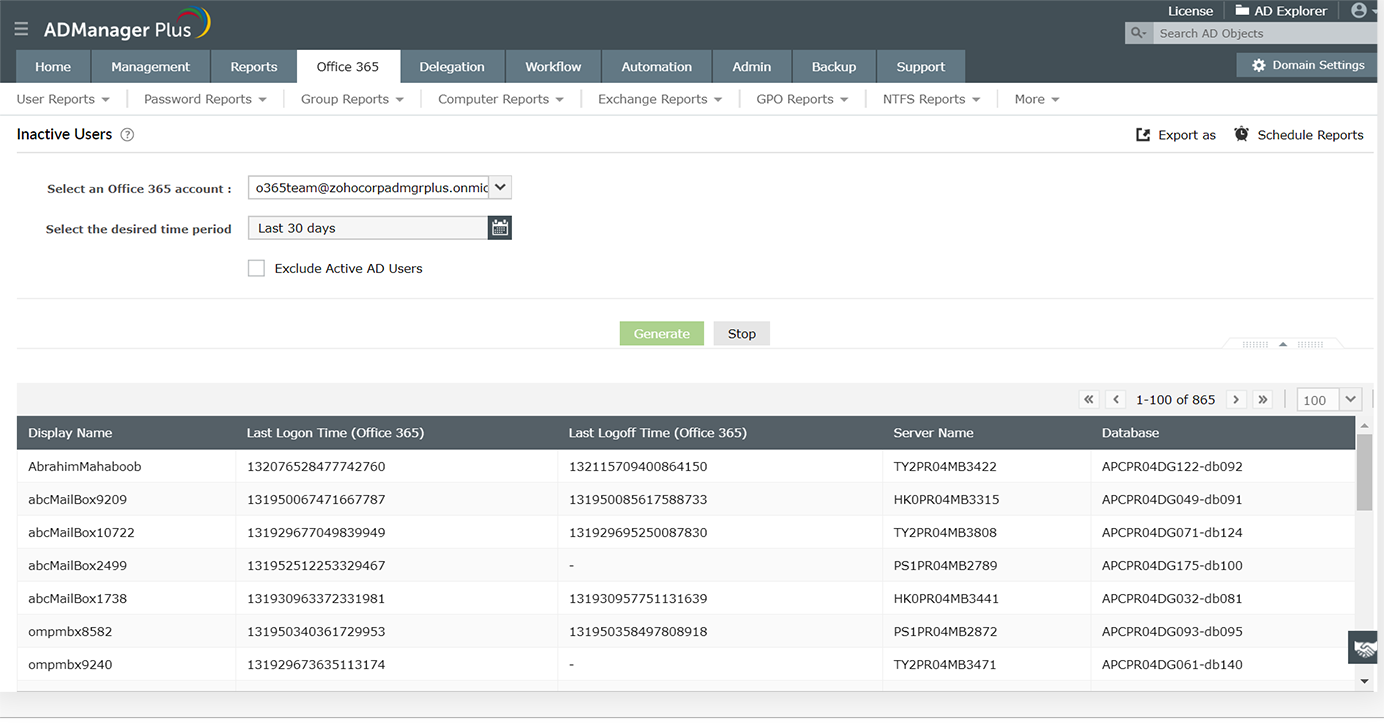Click the Domain Settings button
Viewport: 1384px width, 723px height.
(x=1307, y=65)
